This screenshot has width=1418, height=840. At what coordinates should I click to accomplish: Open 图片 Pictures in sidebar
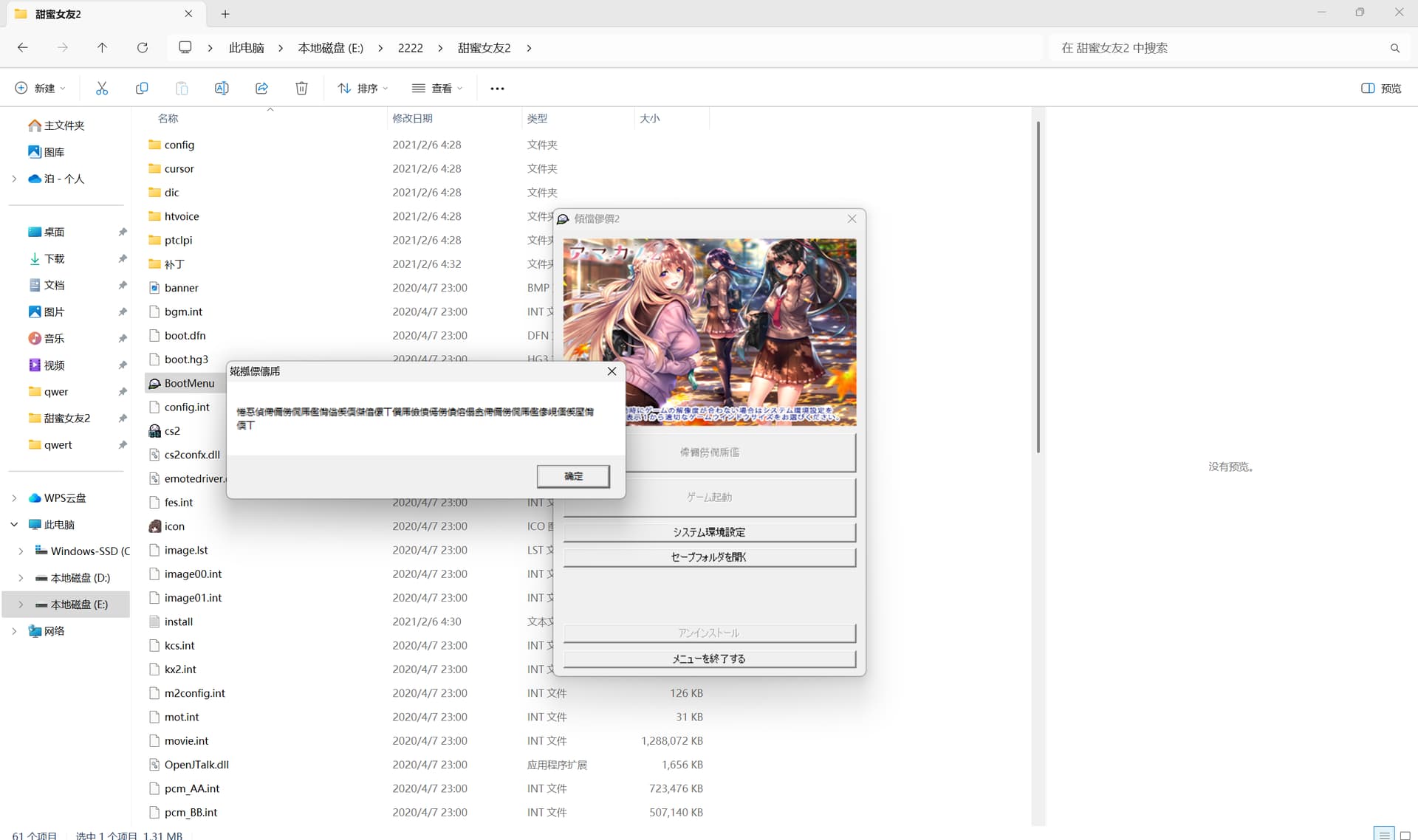(46, 311)
